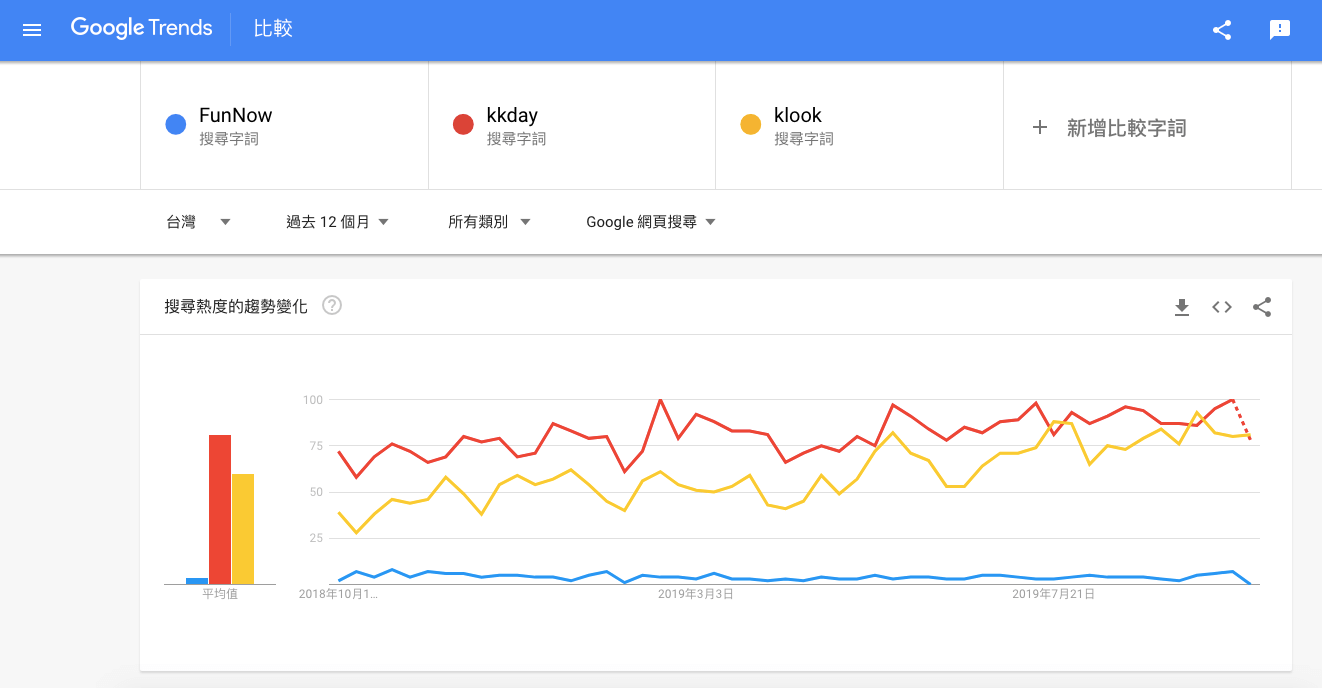Open help icon beside 搜尋熱度的趨勢變化

pos(332,306)
